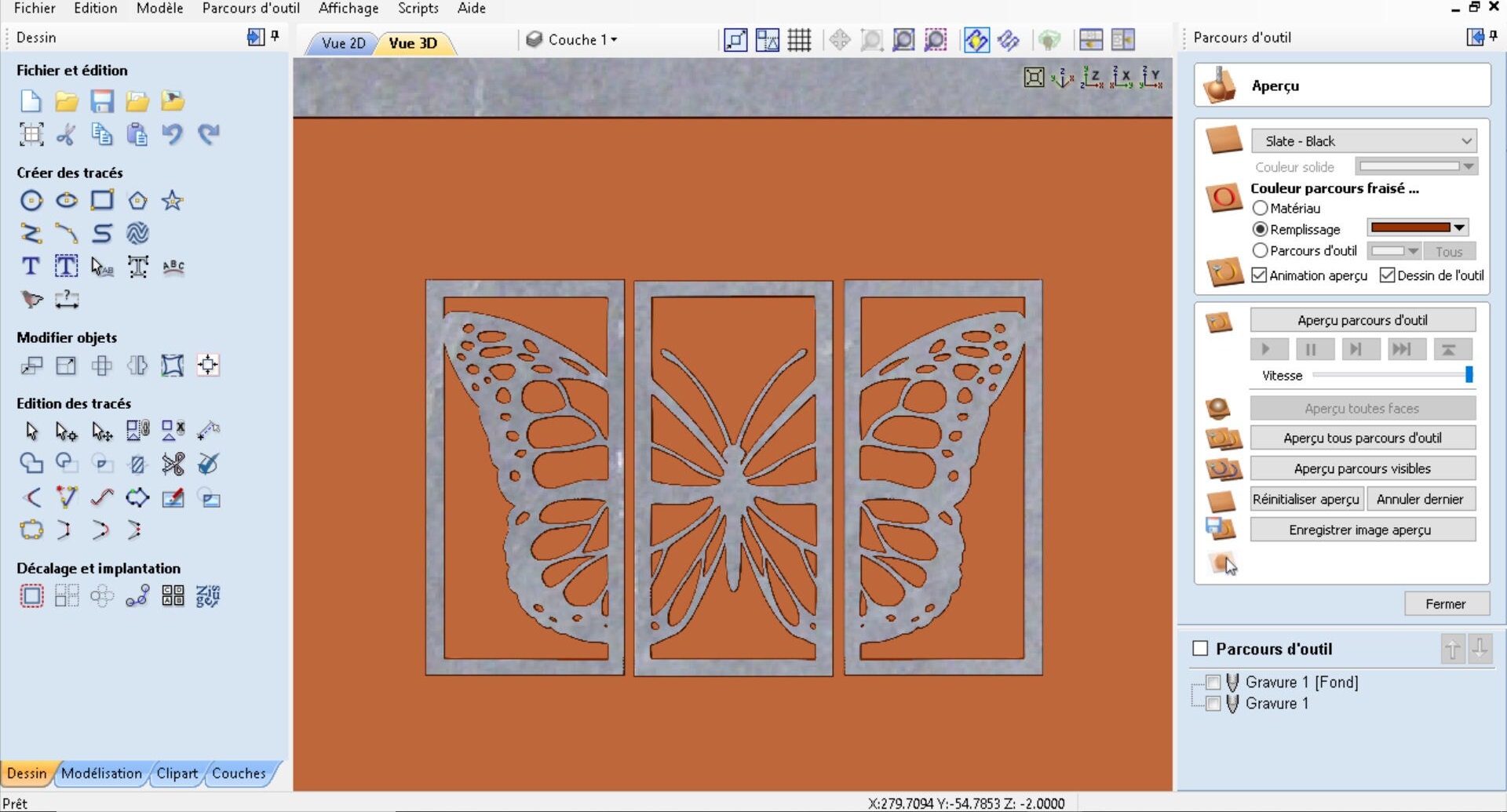Open the Couleur solide color dropdown
This screenshot has width=1507, height=812.
1467,166
